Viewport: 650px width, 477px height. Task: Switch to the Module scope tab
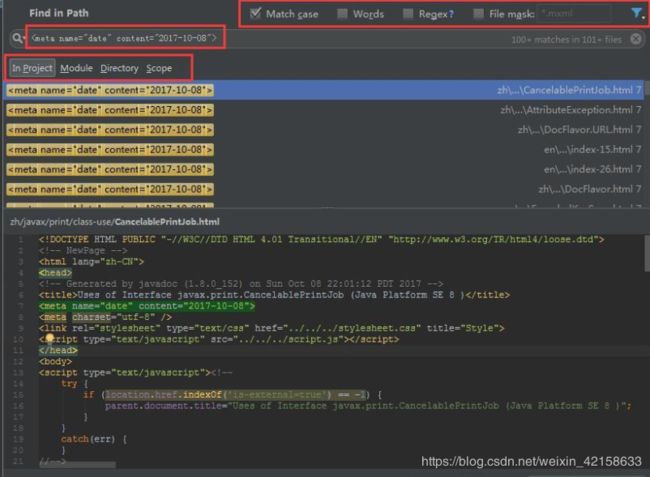point(76,68)
